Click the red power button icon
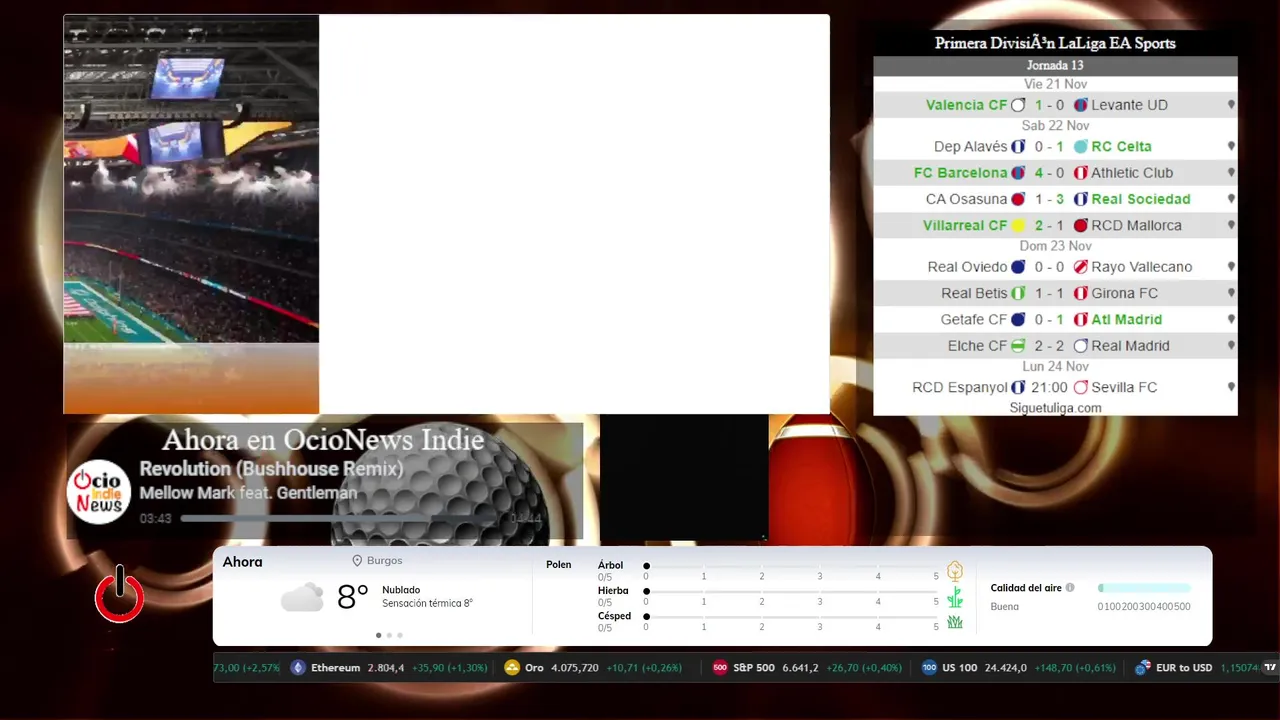 pos(119,595)
